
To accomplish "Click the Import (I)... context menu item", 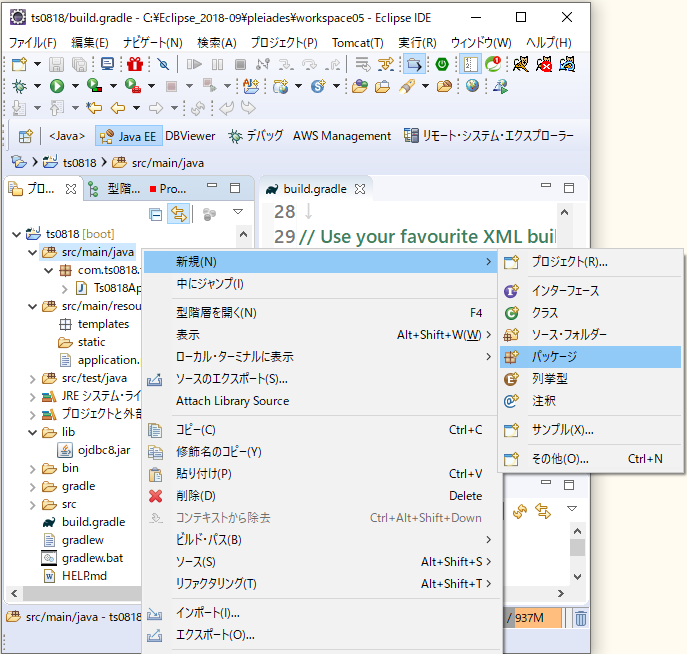I will point(320,613).
